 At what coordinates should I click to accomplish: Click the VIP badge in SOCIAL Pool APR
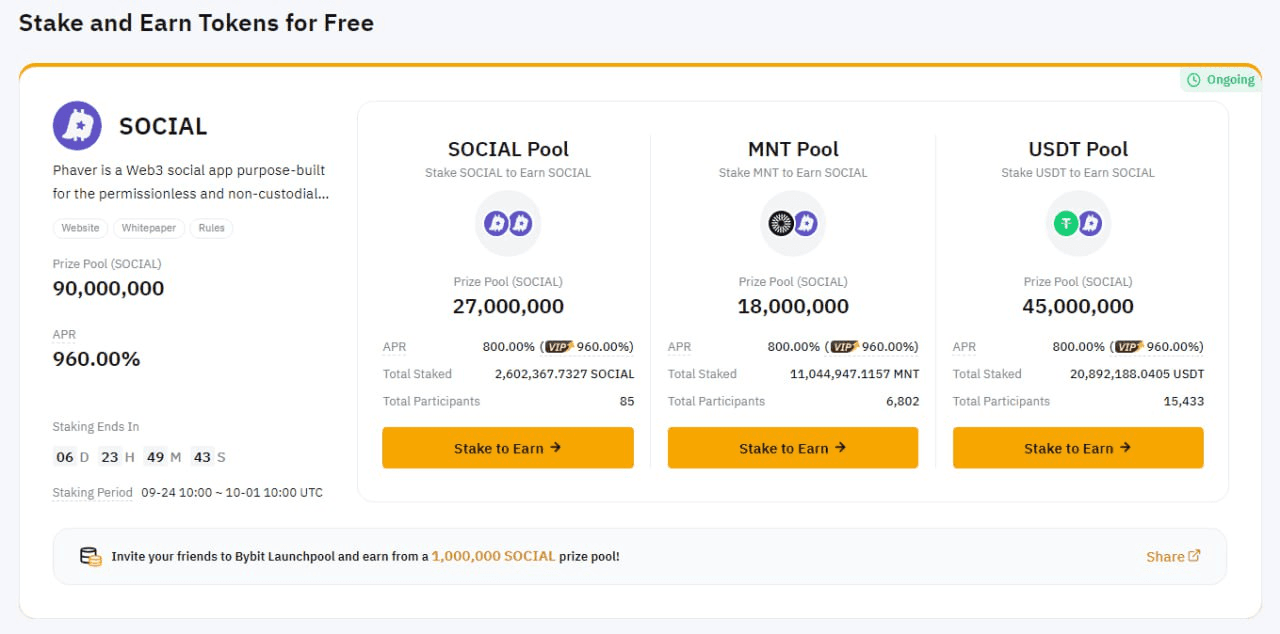[559, 347]
